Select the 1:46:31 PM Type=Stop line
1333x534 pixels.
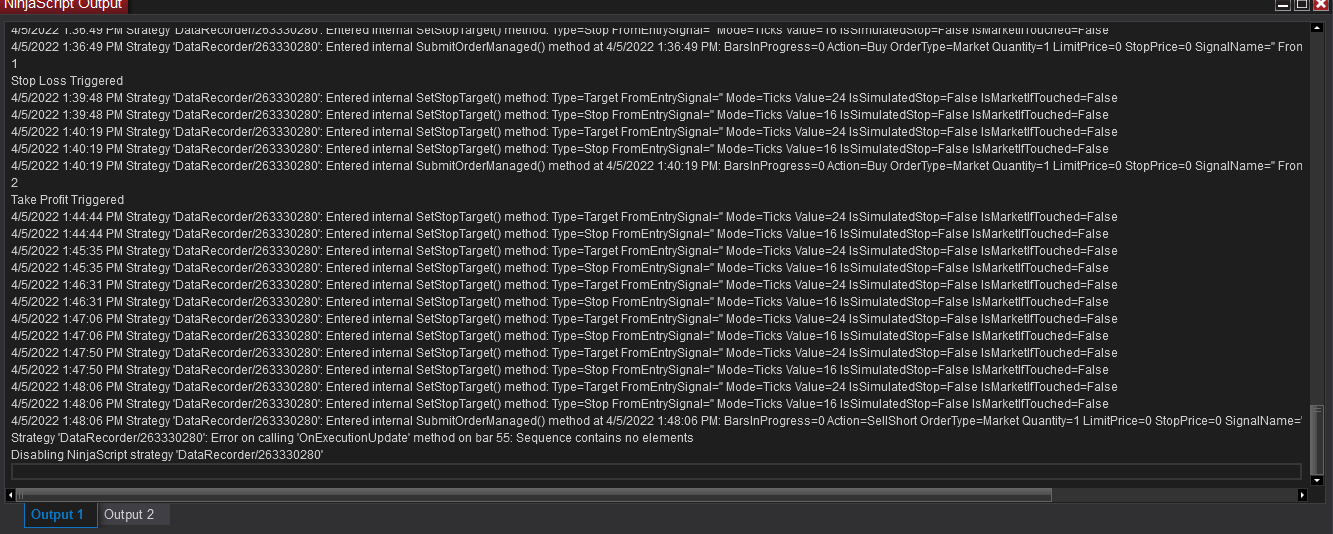pos(560,302)
